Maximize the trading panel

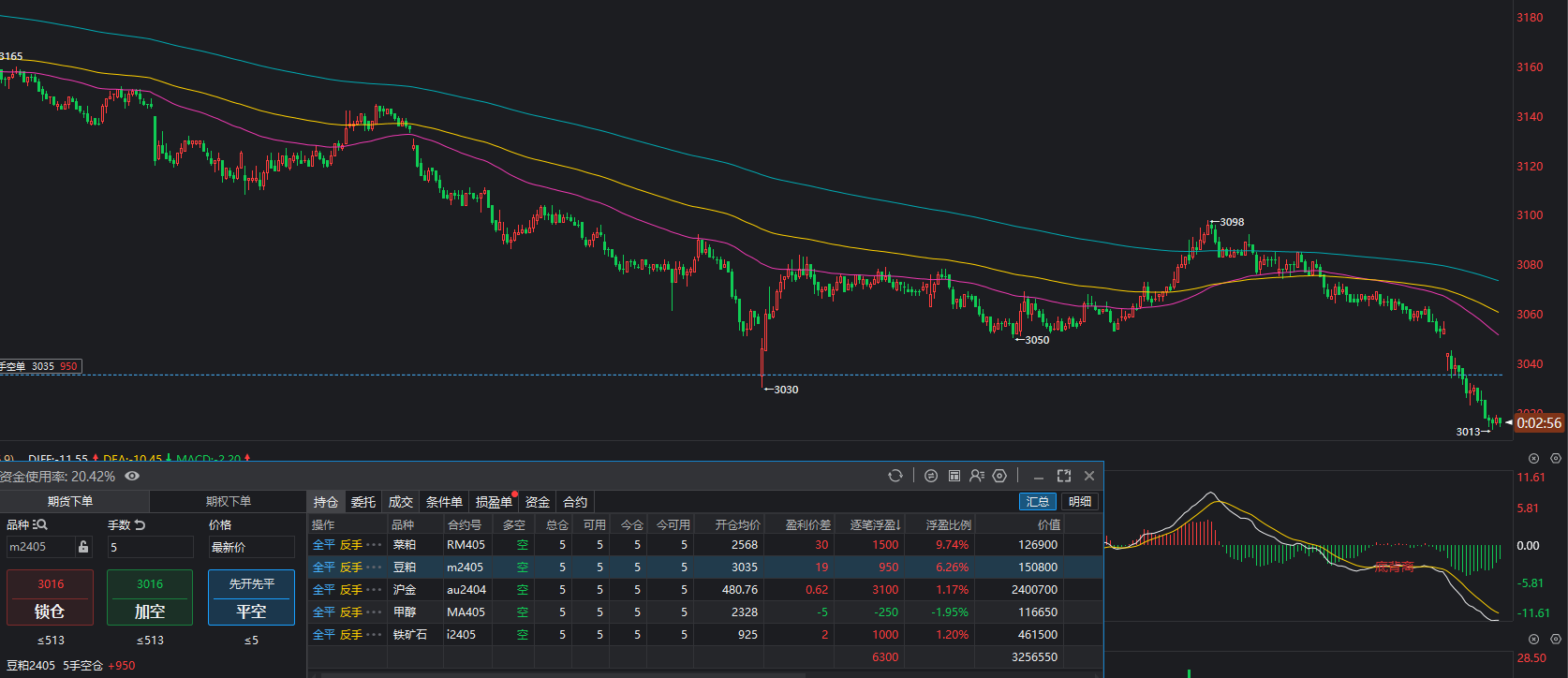[x=1064, y=476]
